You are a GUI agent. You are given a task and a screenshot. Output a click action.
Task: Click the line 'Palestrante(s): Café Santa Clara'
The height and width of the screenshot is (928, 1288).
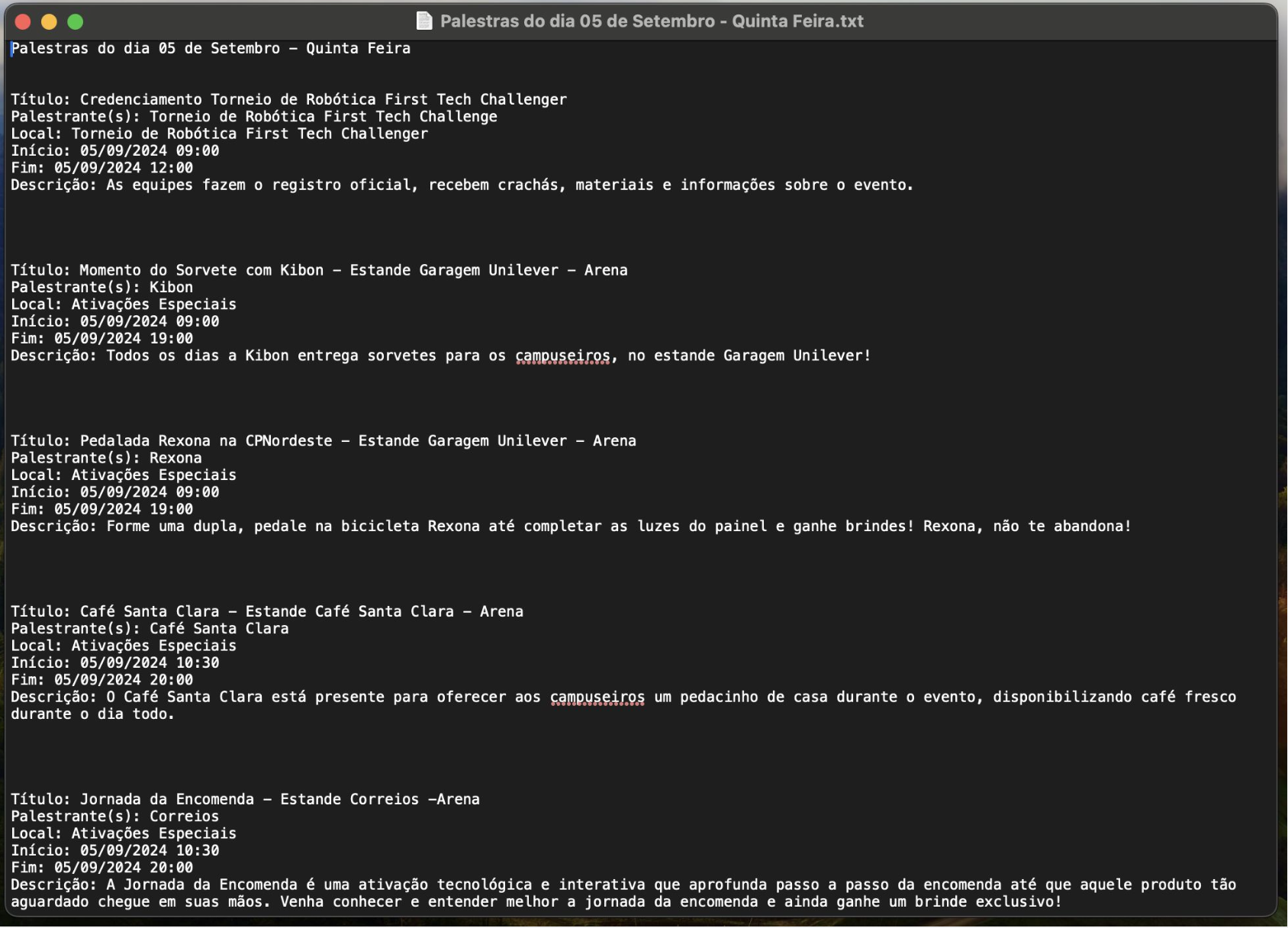150,629
